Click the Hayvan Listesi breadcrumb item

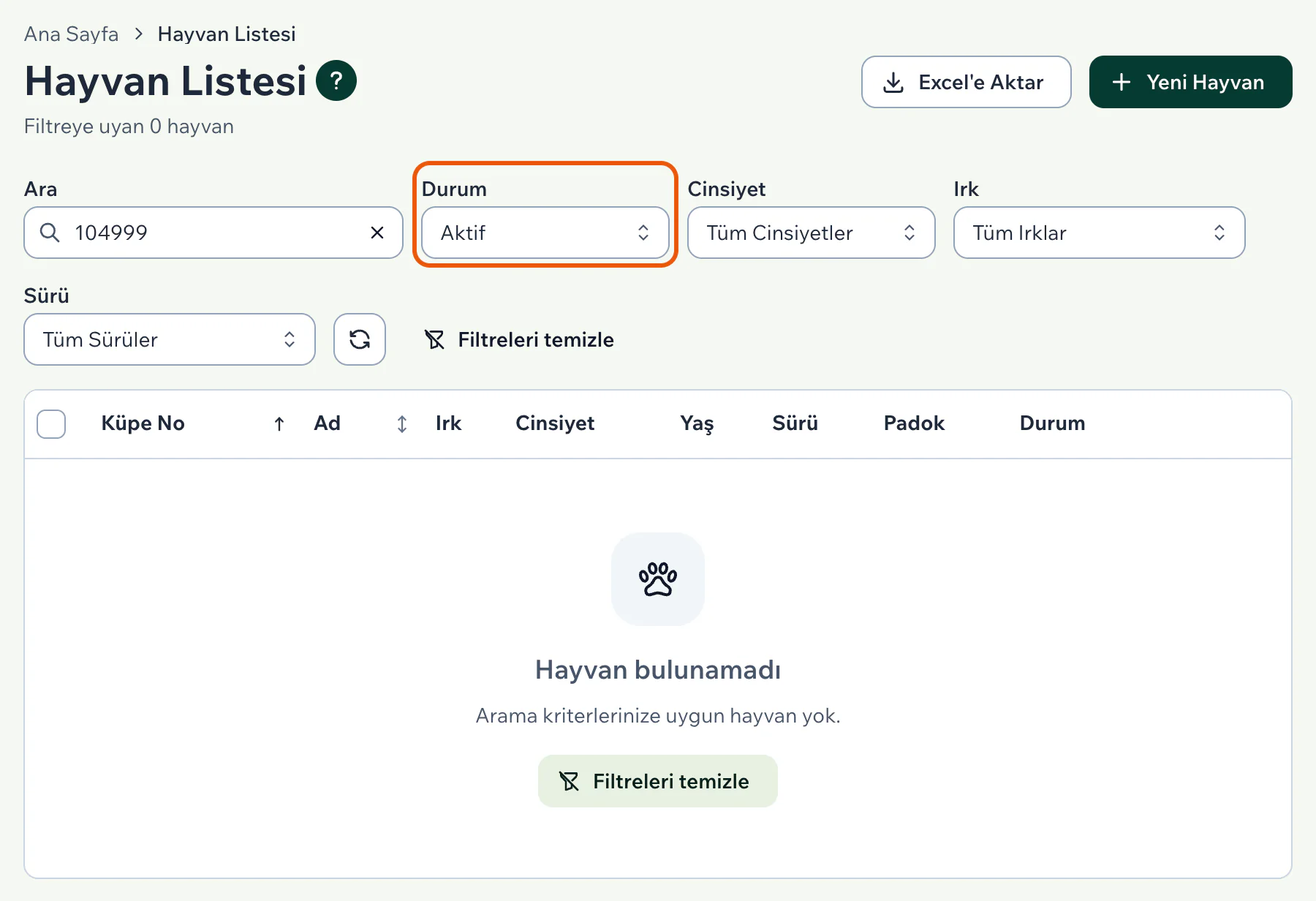click(x=227, y=34)
